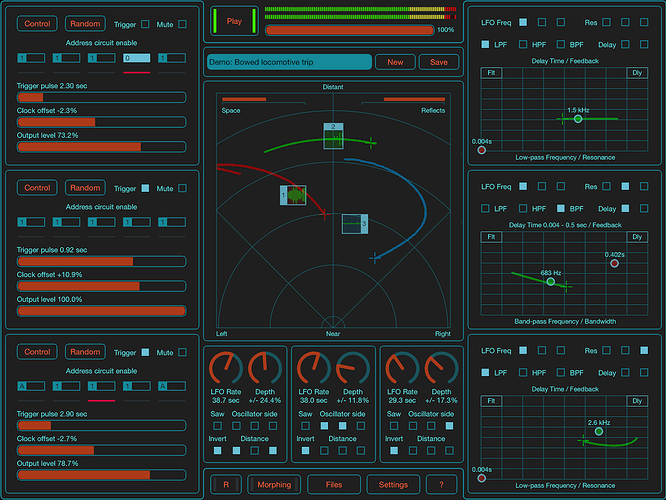Screen dimensions: 666x500
Task: Click the LFO Rate knob showing 38.7 sec
Action: click(x=226, y=368)
